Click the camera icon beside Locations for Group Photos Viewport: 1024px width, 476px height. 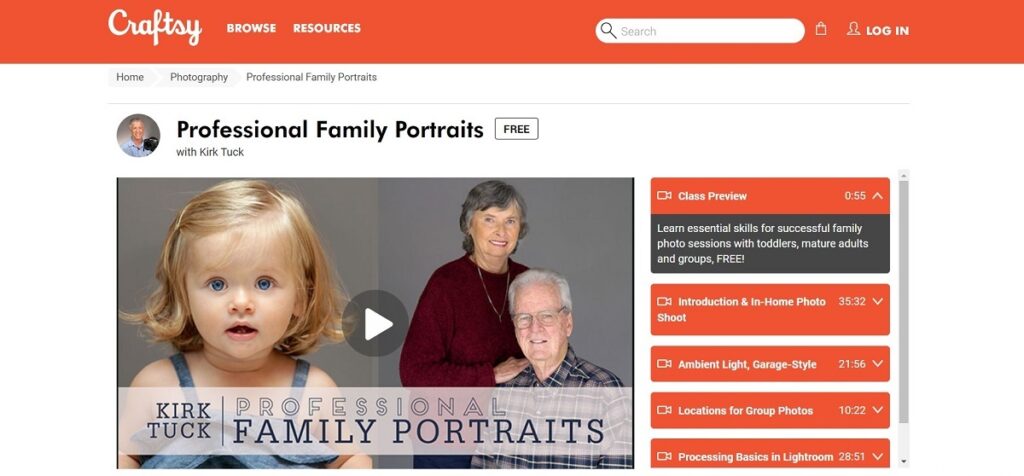tap(664, 410)
